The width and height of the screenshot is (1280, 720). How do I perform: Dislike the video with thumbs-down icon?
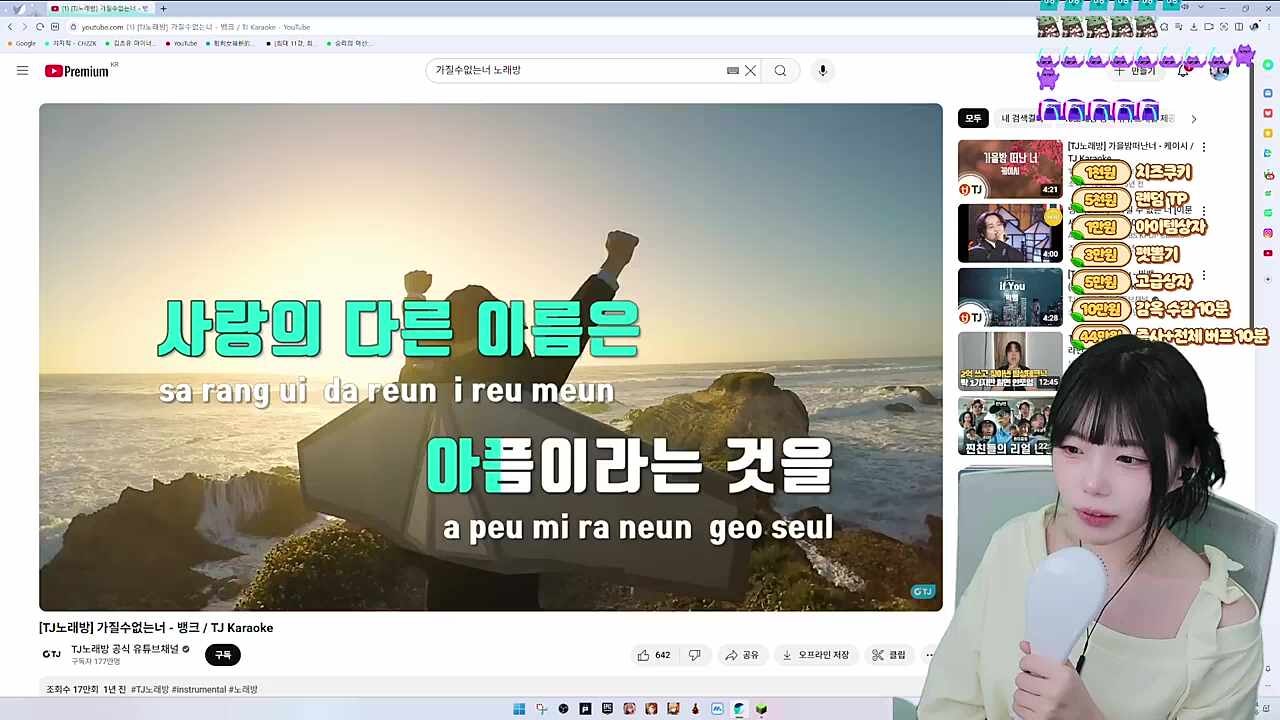point(694,655)
